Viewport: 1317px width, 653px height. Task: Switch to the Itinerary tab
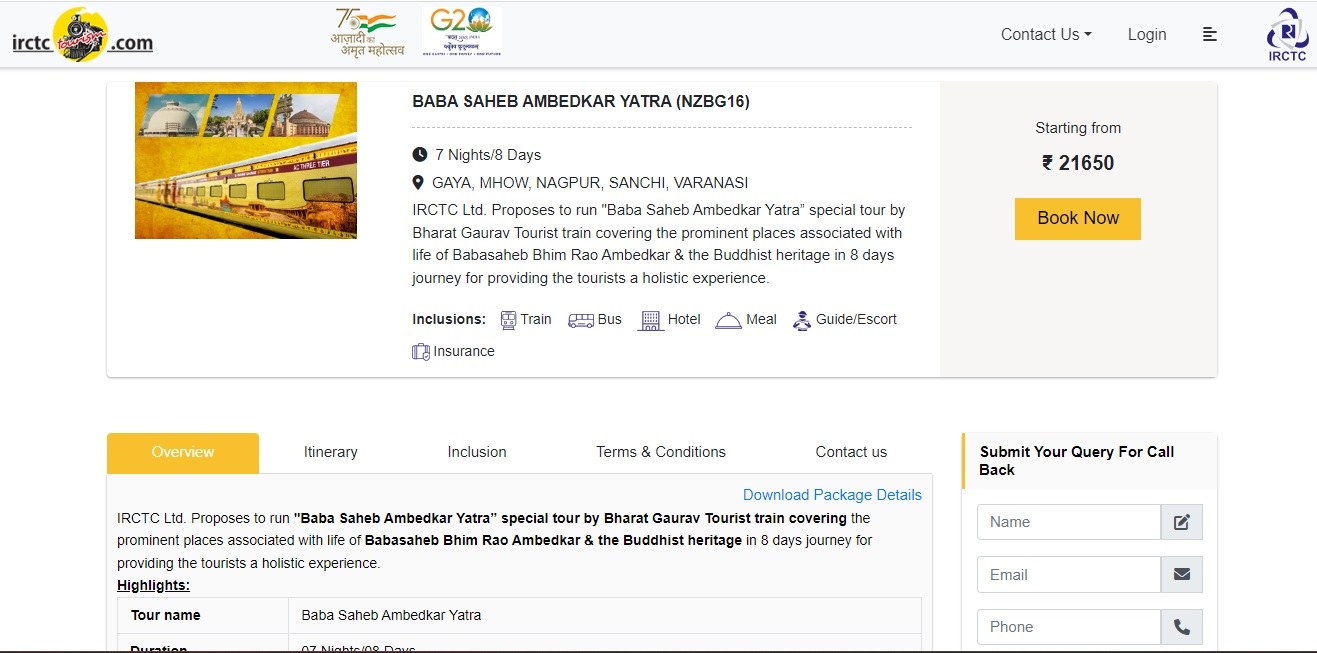coord(330,452)
